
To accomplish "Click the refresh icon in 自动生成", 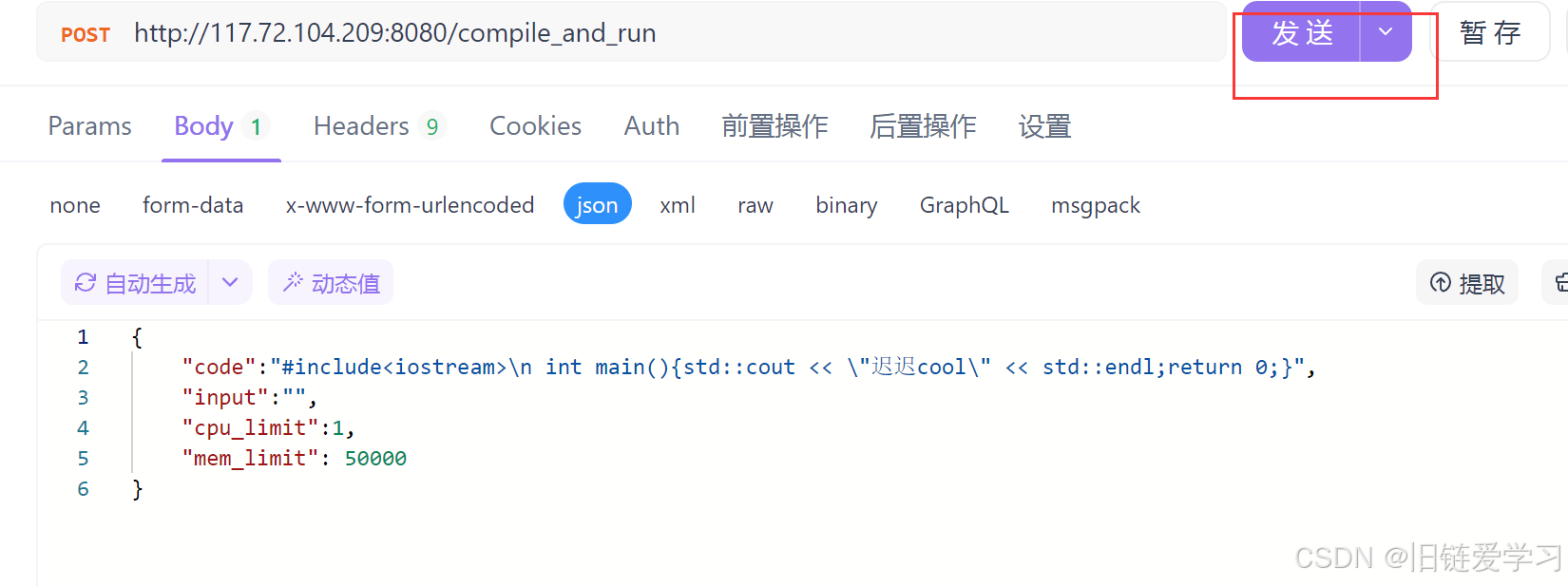I will coord(86,283).
